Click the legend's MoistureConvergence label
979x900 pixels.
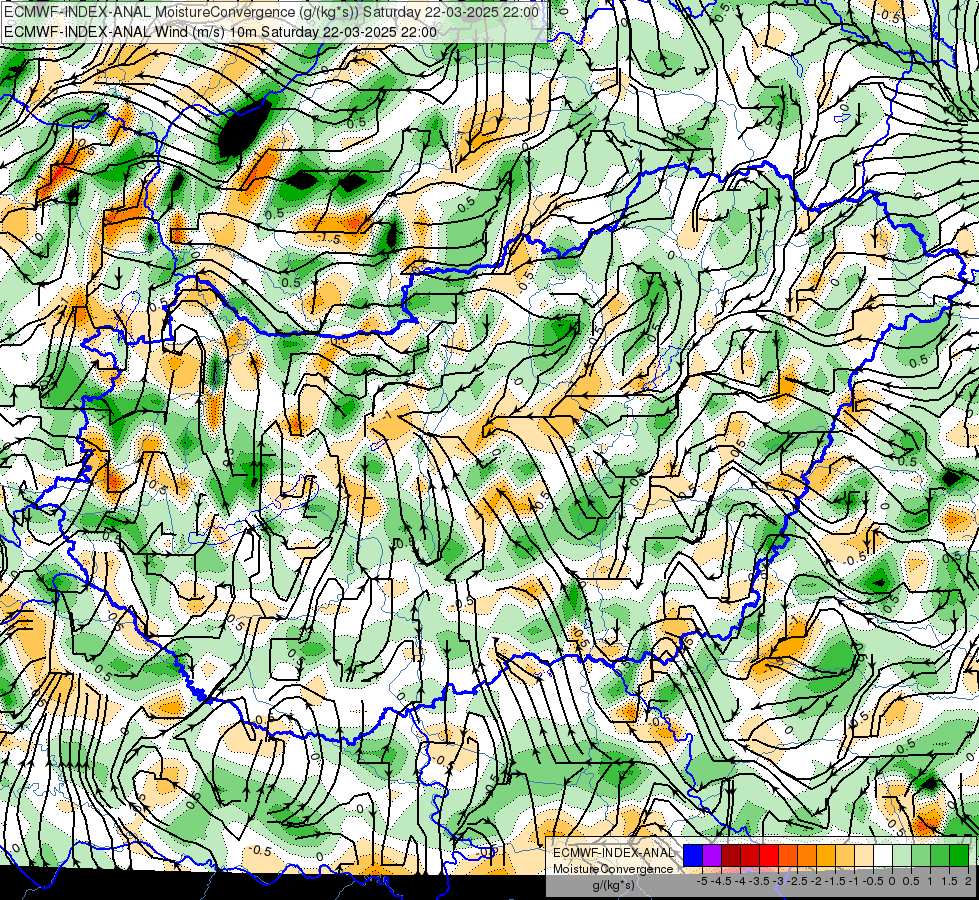point(613,869)
